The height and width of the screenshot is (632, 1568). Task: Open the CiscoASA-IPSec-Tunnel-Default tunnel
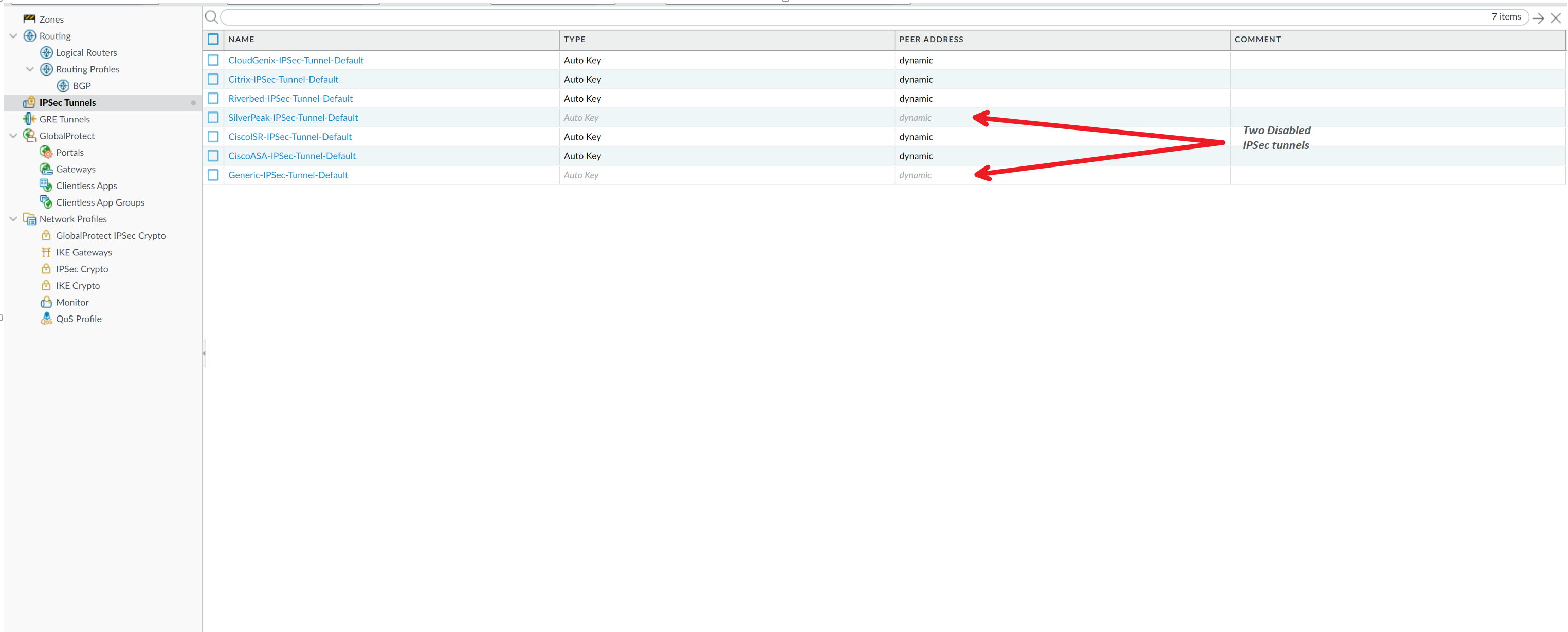pyautogui.click(x=291, y=156)
